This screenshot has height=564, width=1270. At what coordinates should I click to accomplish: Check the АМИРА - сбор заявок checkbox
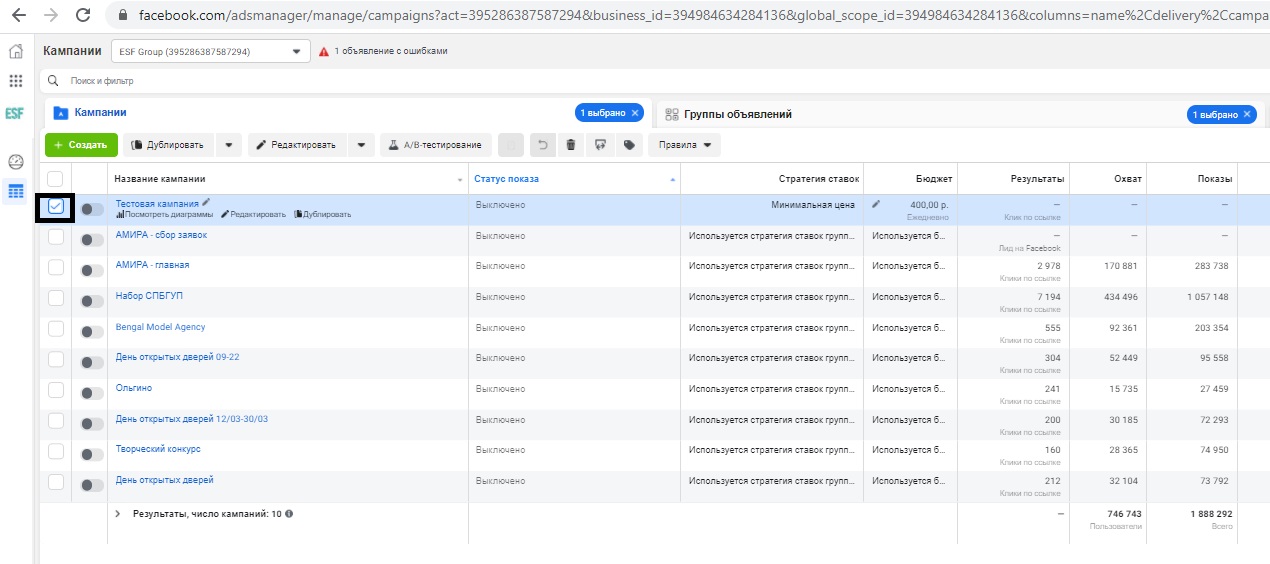[x=56, y=237]
